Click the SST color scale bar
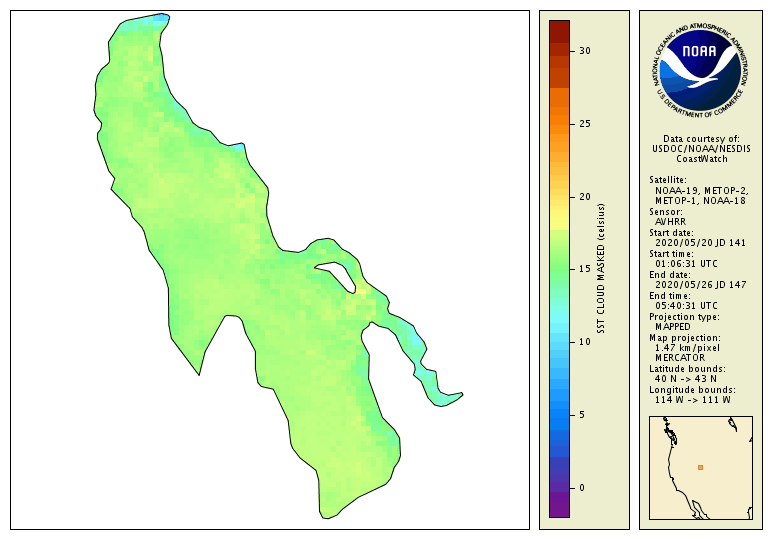 (559, 269)
